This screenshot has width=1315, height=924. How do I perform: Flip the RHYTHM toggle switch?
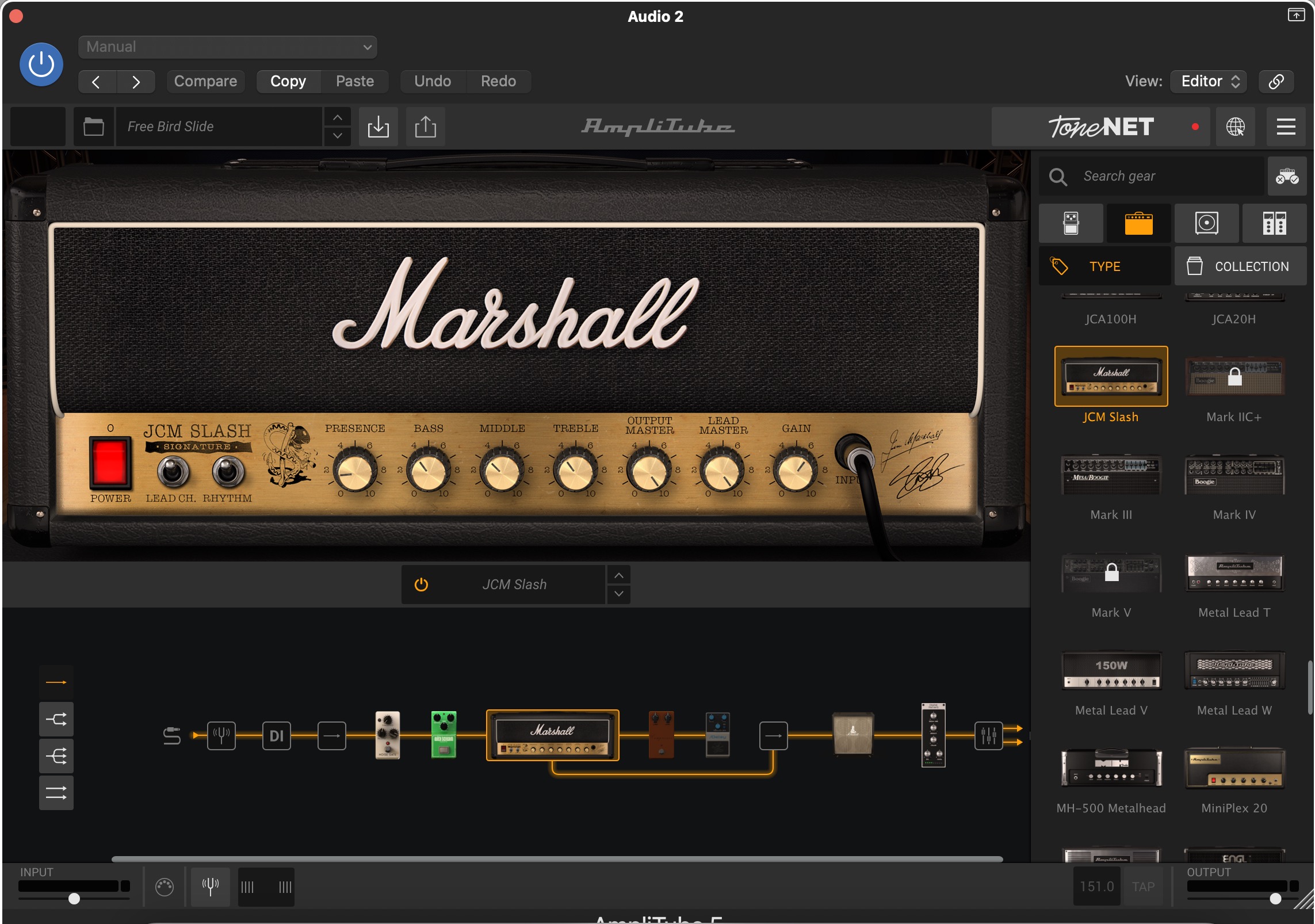pos(228,472)
